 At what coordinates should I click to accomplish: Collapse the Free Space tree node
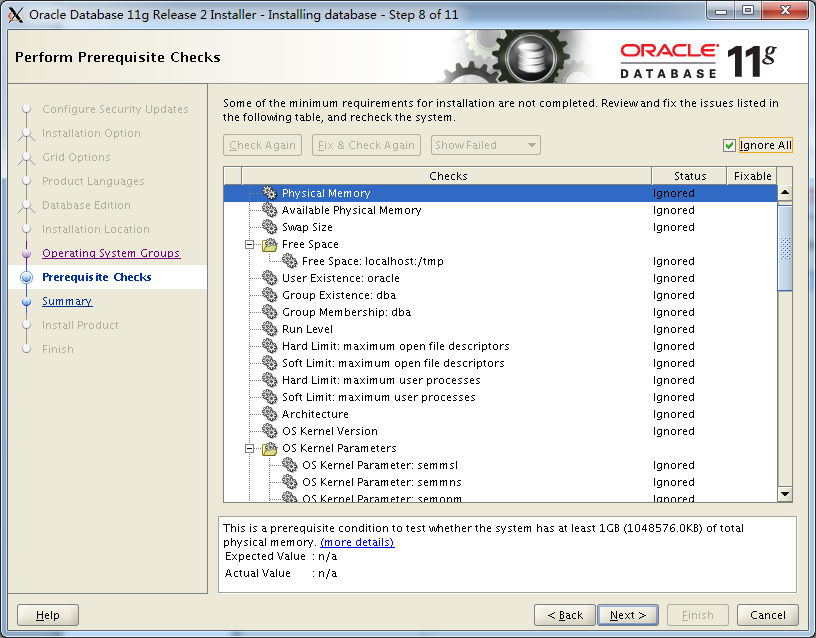coord(250,244)
